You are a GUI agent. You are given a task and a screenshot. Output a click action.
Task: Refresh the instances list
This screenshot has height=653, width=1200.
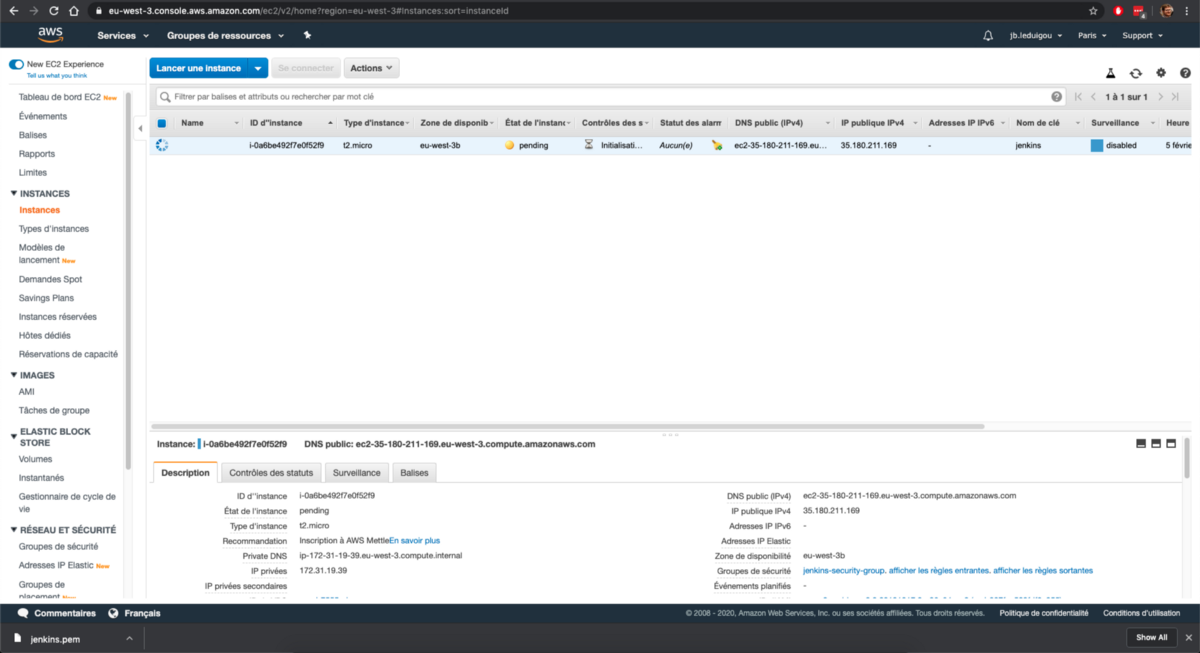tap(1136, 73)
